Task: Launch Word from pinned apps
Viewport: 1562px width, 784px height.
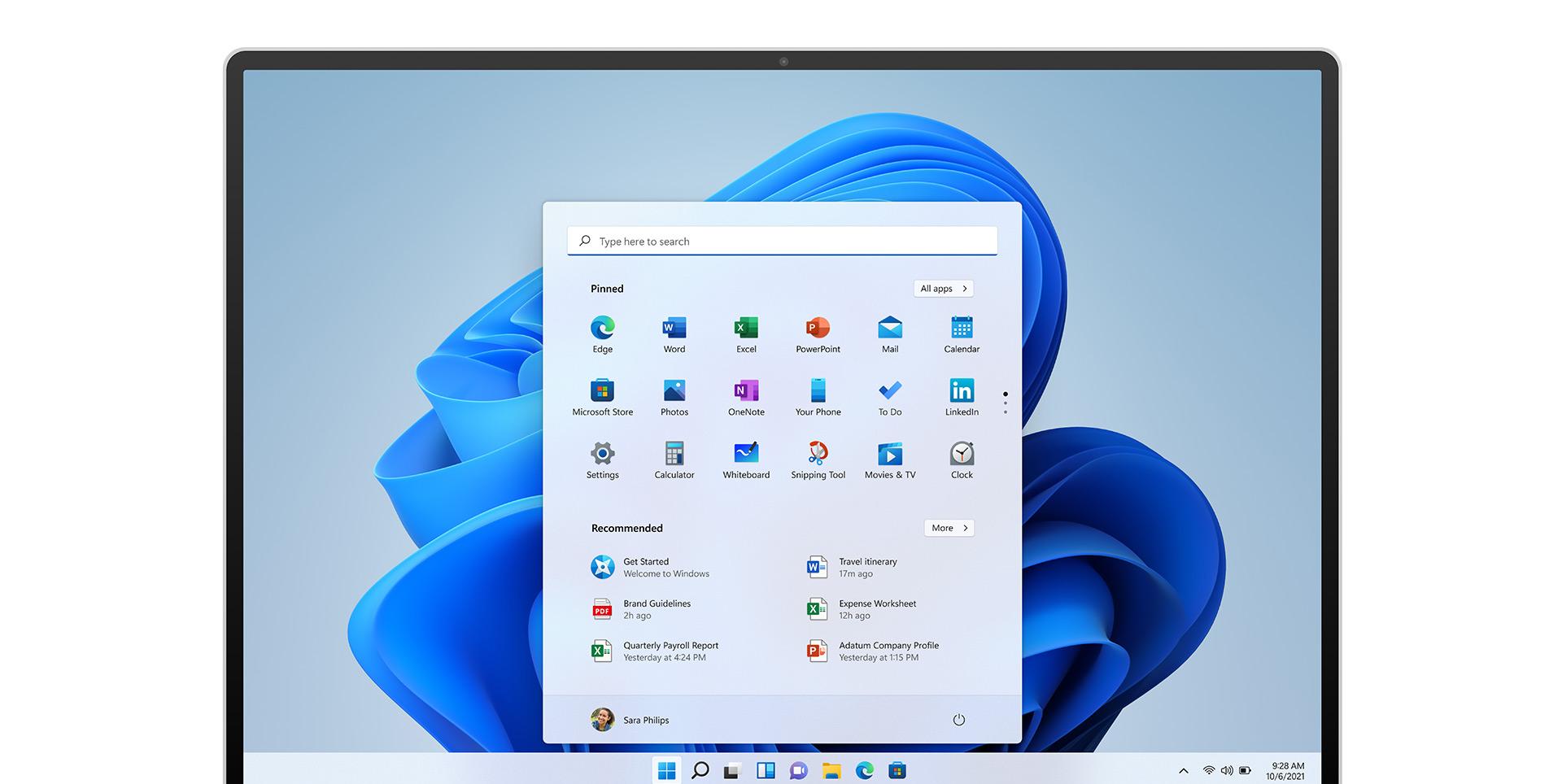Action: click(x=674, y=334)
